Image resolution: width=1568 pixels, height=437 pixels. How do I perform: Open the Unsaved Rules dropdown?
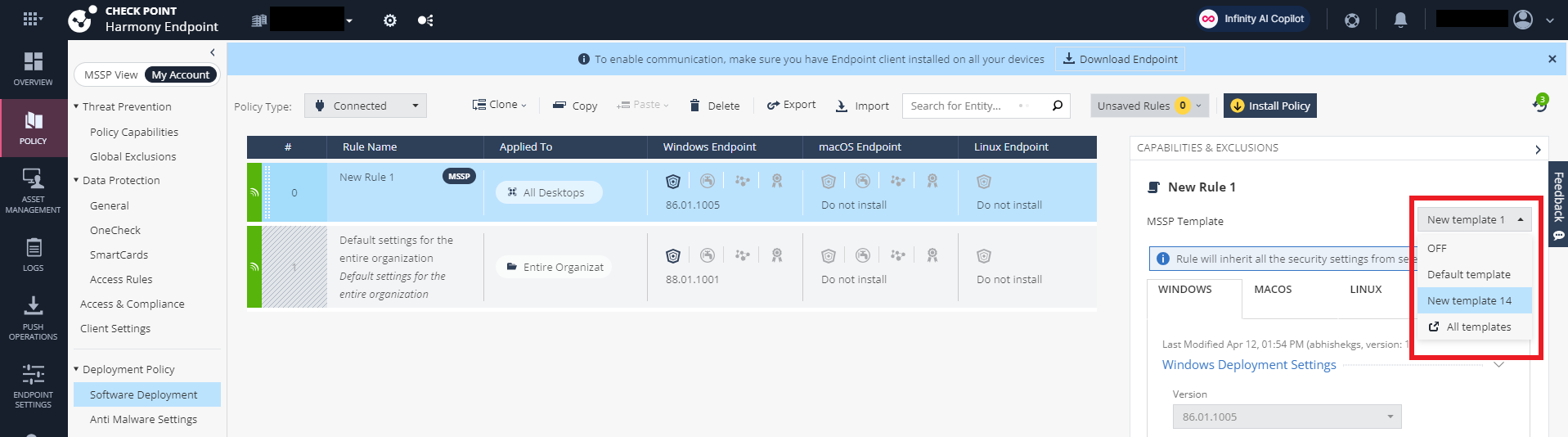[x=1150, y=106]
